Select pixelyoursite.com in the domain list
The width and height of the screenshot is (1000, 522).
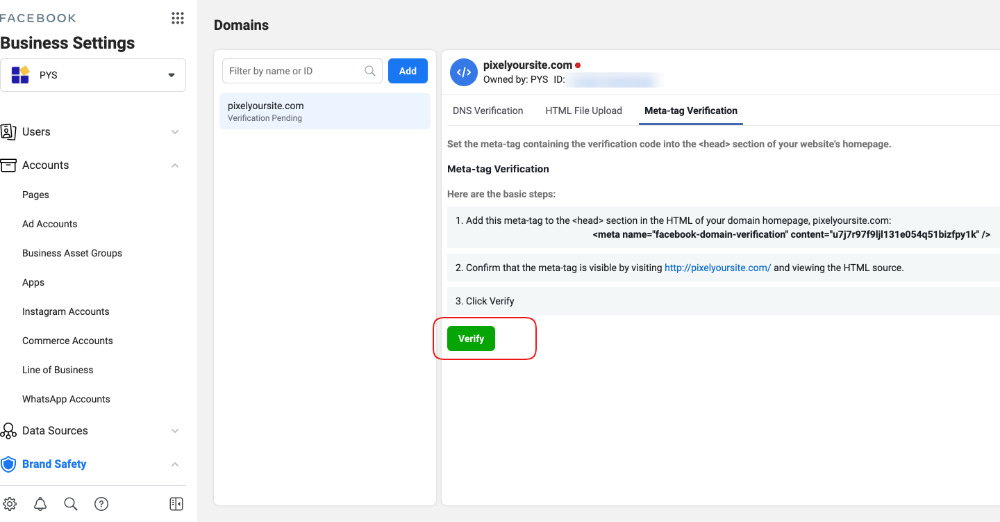(x=325, y=111)
